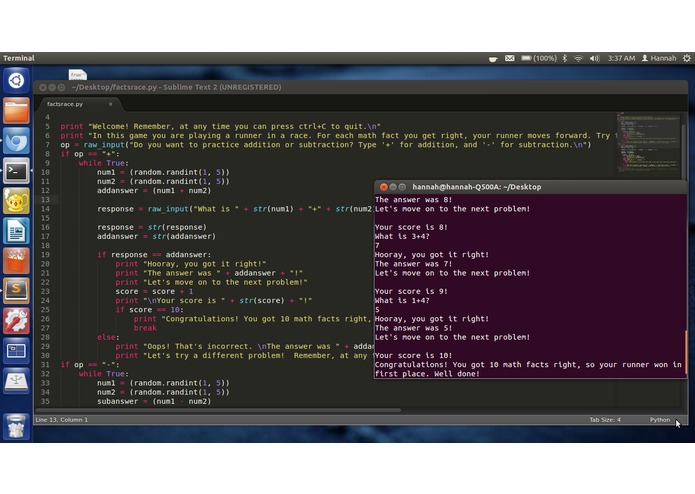This screenshot has height=494, width=695.
Task: Open the session gear menu in top panel
Action: click(687, 58)
